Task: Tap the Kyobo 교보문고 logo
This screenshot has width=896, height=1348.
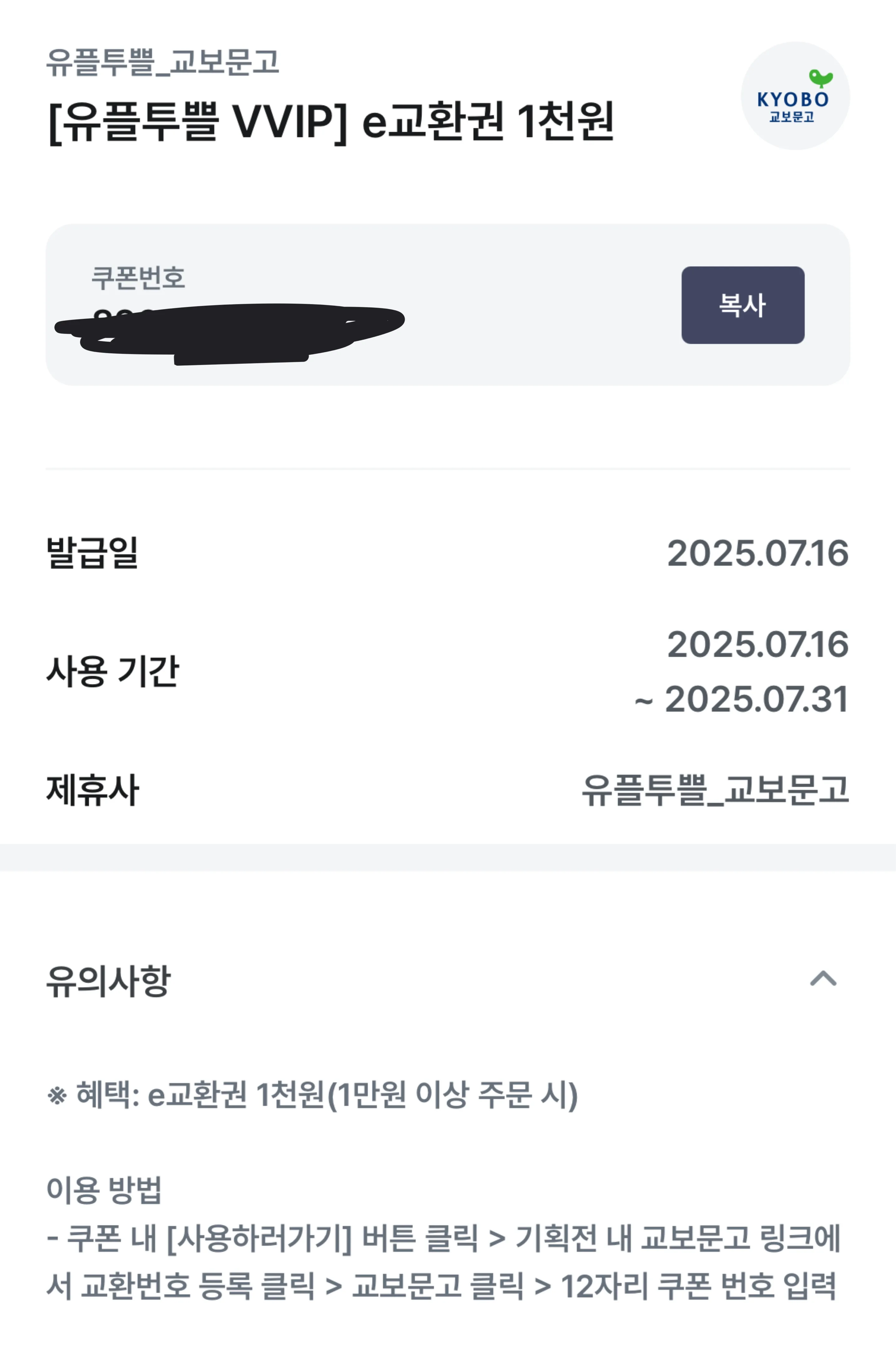Action: click(x=795, y=96)
